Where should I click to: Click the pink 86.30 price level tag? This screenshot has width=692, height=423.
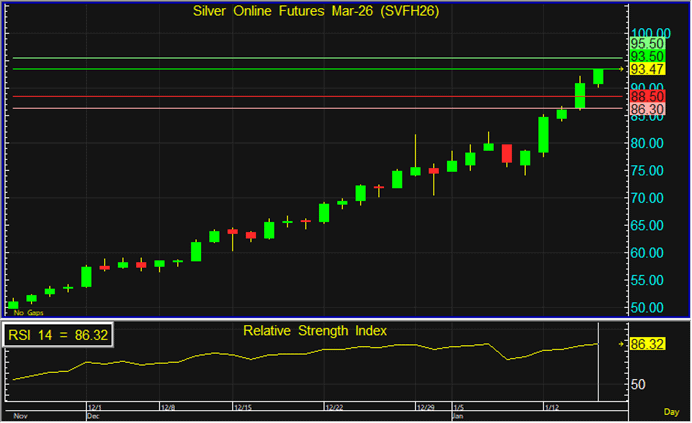[647, 107]
